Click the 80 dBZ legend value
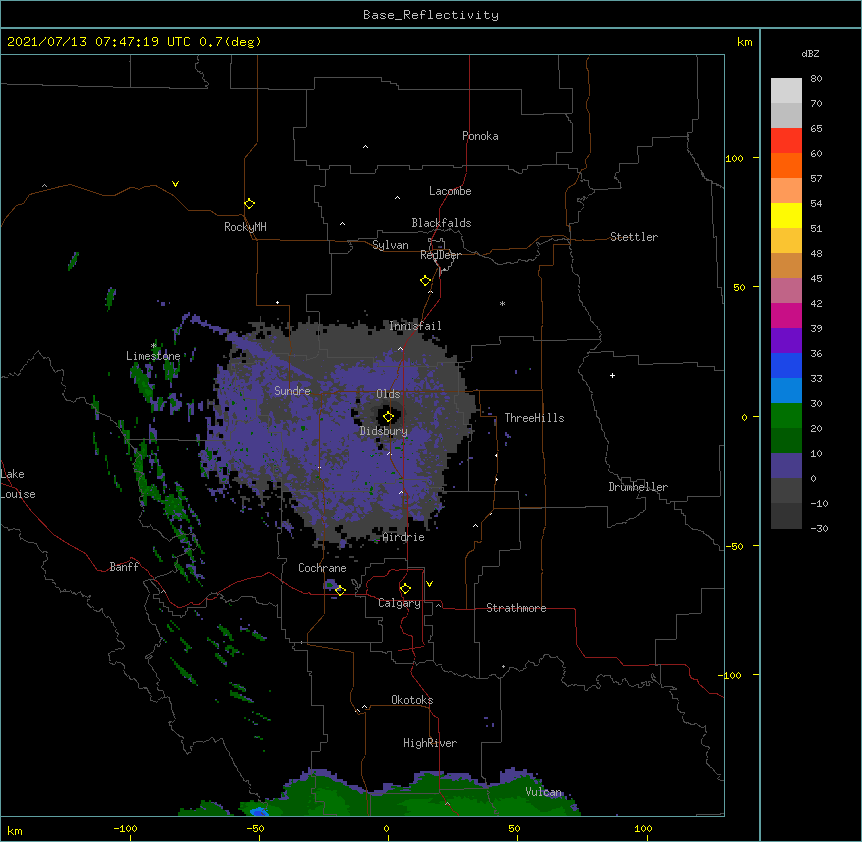The width and height of the screenshot is (862, 842). [x=816, y=79]
